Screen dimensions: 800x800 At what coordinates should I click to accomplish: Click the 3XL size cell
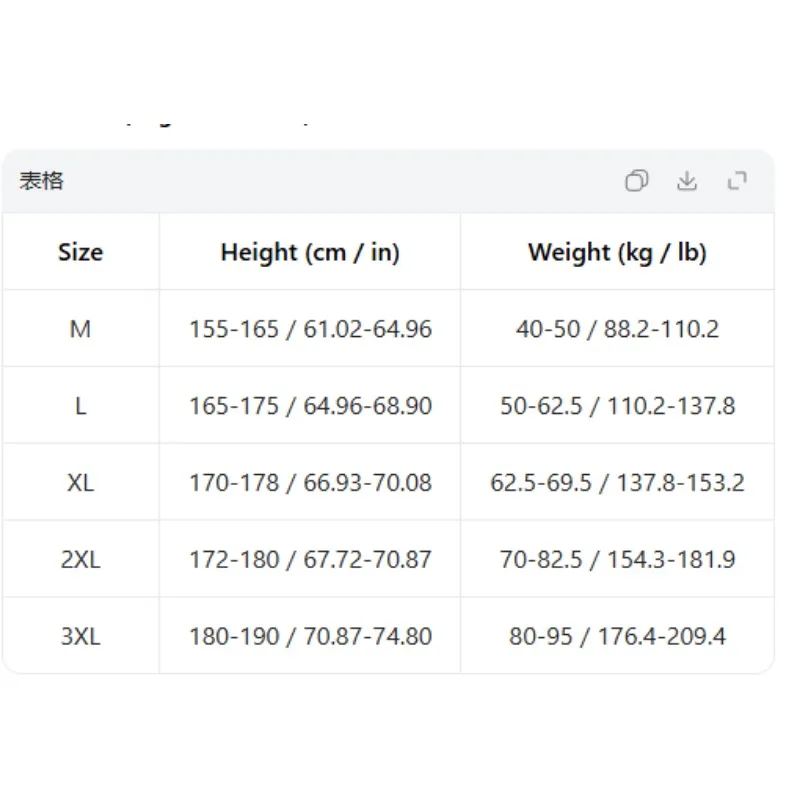[81, 636]
